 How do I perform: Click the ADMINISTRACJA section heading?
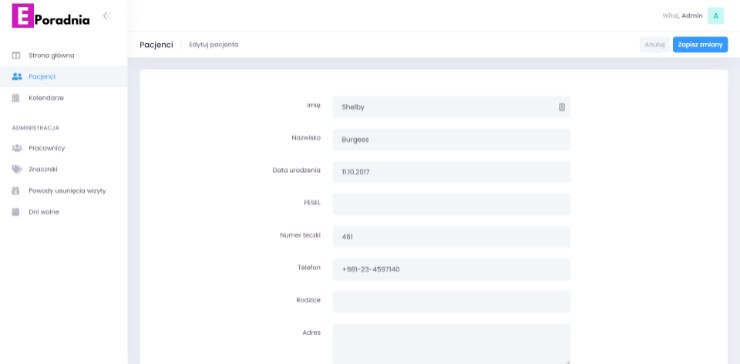point(35,128)
